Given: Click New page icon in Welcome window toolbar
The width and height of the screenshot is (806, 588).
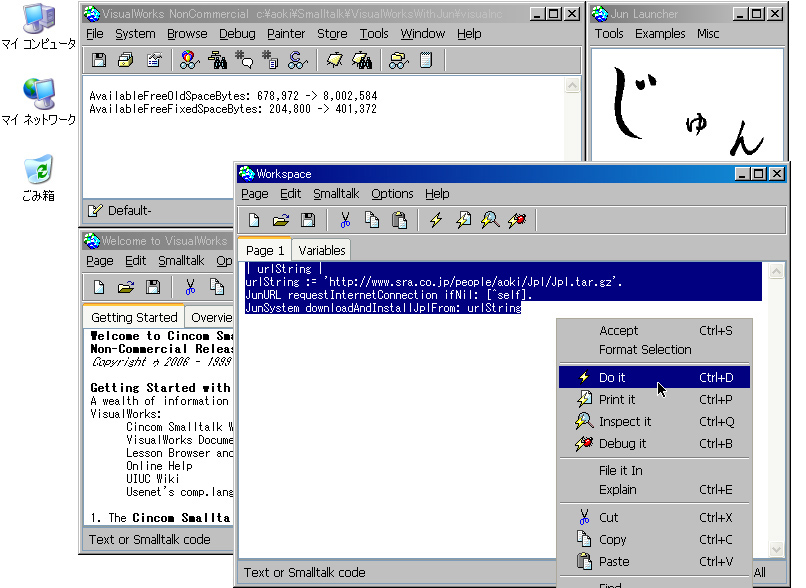Looking at the screenshot, I should pos(99,287).
